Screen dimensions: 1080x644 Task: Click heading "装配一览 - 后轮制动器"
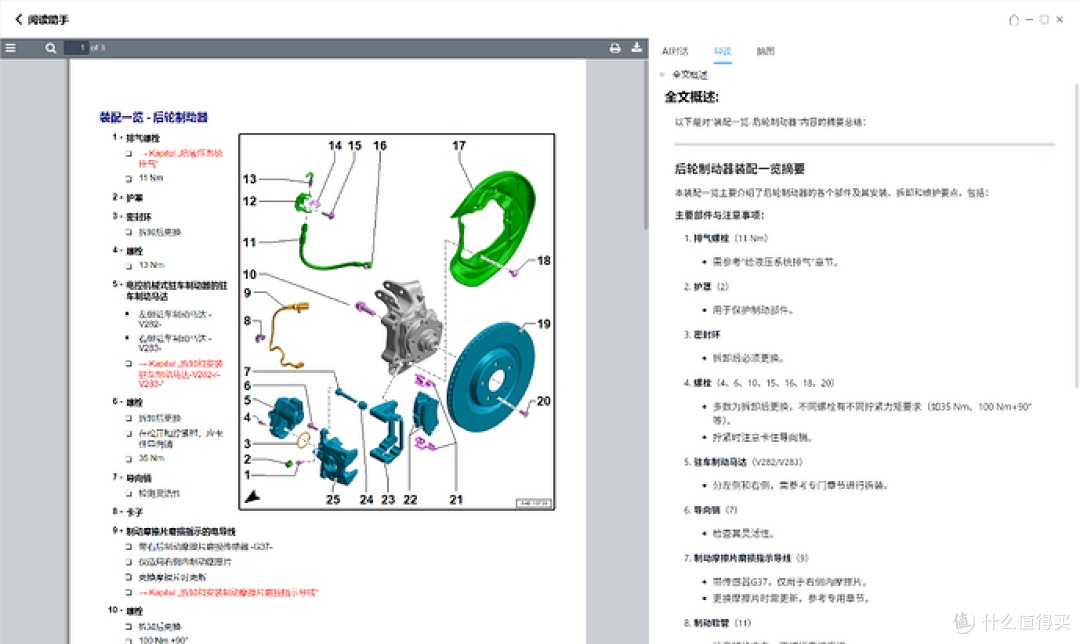point(154,117)
